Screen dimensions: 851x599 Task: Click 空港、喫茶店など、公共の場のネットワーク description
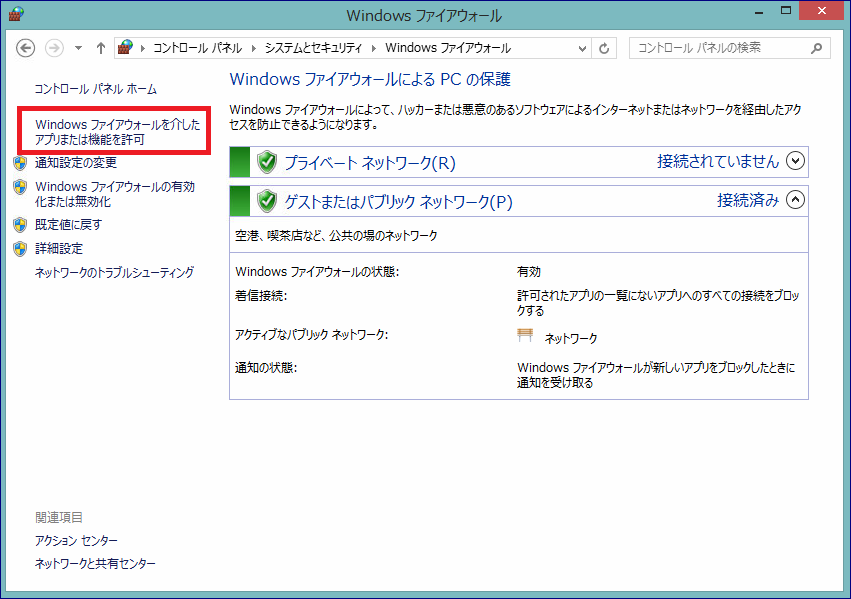[336, 235]
